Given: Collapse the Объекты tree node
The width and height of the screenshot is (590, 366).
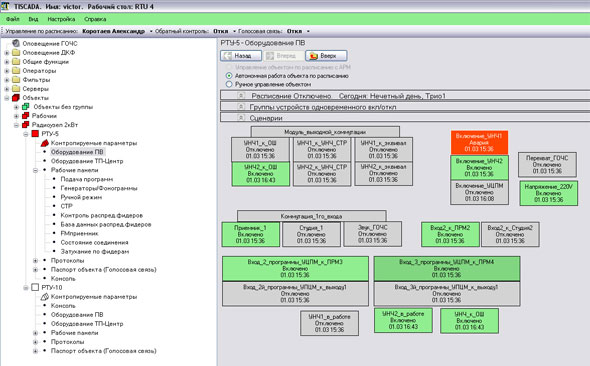Looking at the screenshot, I should pos(7,98).
